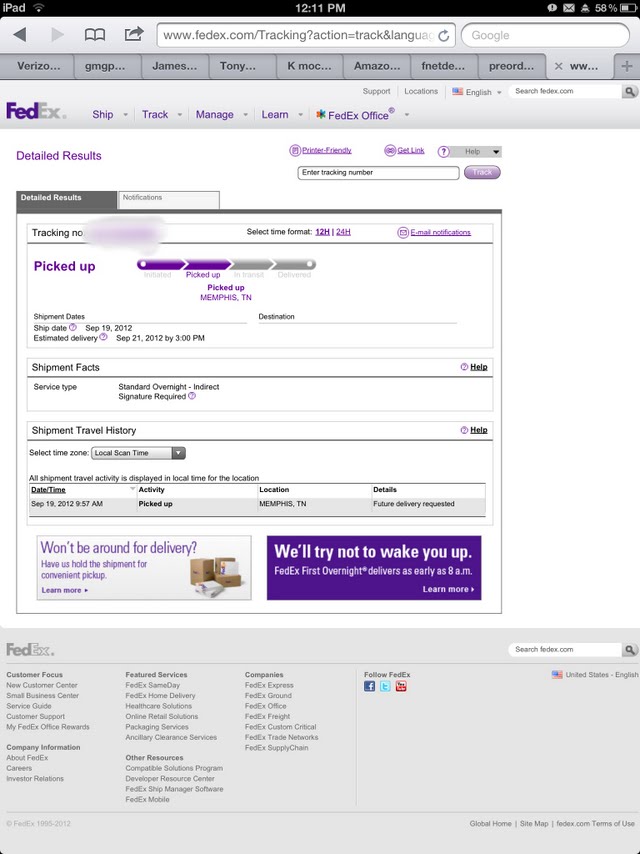640x854 pixels.
Task: Reload the page with refresh icon
Action: 444,35
